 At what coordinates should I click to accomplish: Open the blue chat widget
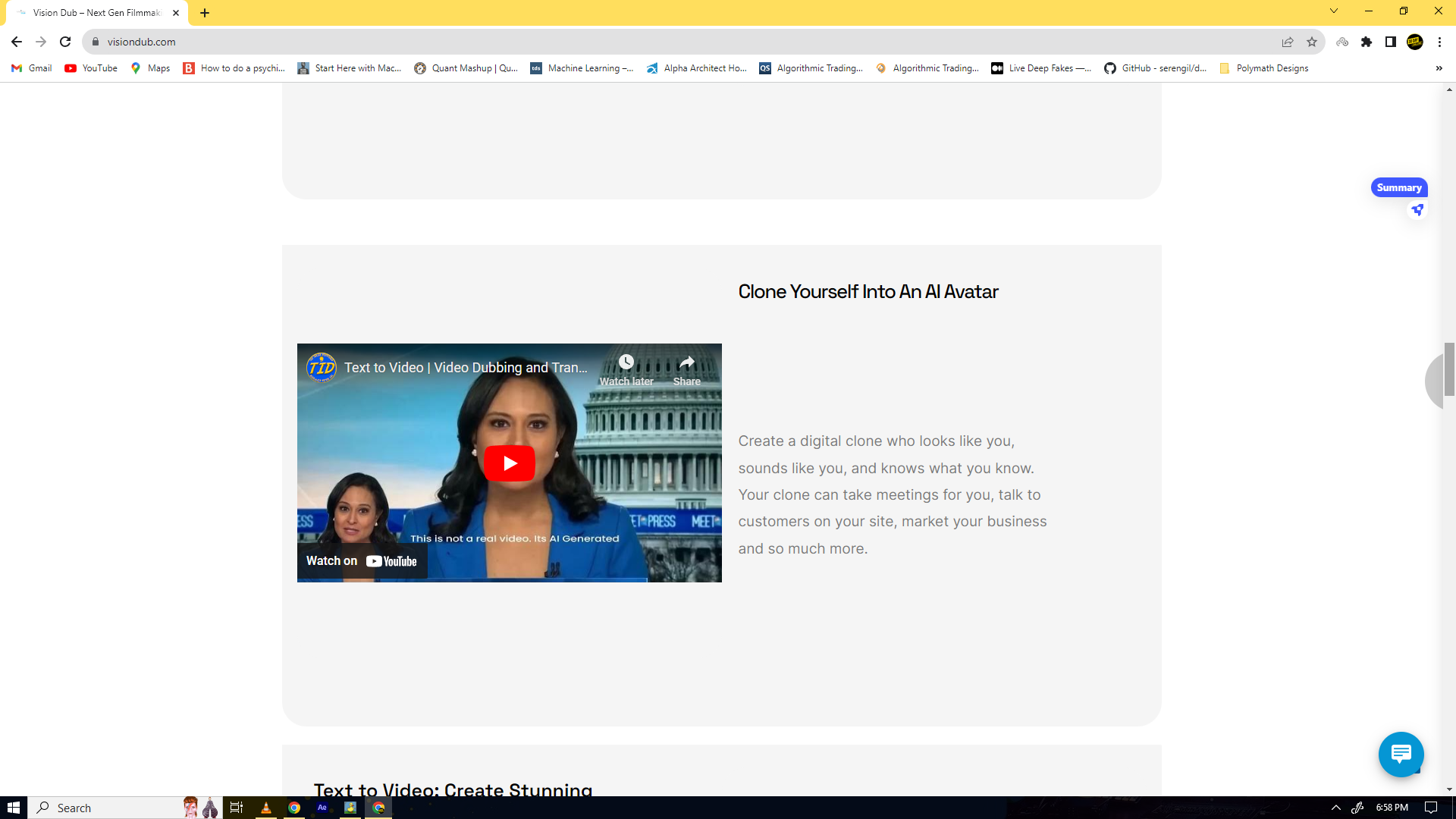1401,754
